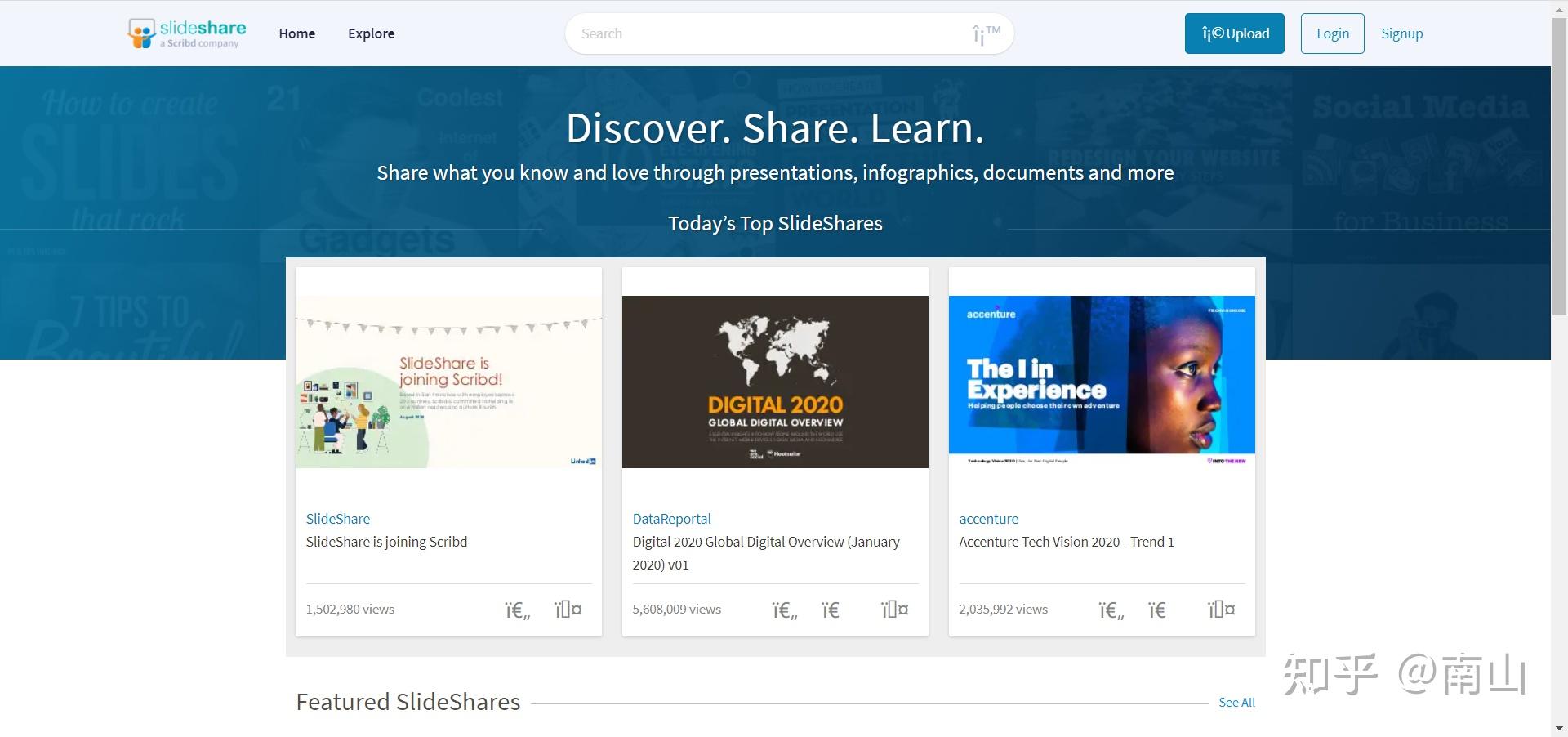Screen dimensions: 1568x737
Task: Download the Accenture Tech Vision 2020 slides
Action: tap(1157, 610)
